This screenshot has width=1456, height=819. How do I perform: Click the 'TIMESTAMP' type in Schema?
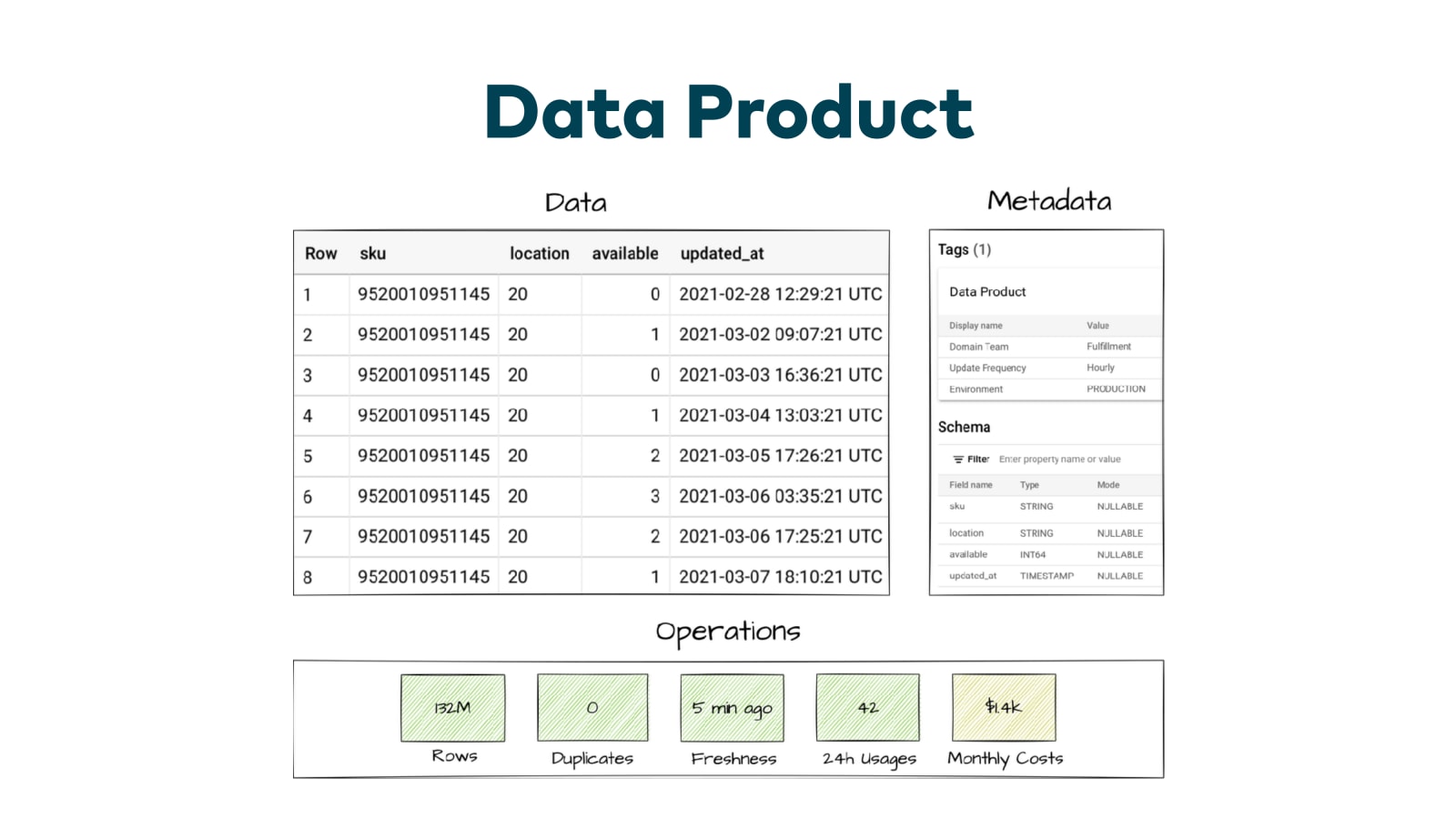[x=1046, y=576]
